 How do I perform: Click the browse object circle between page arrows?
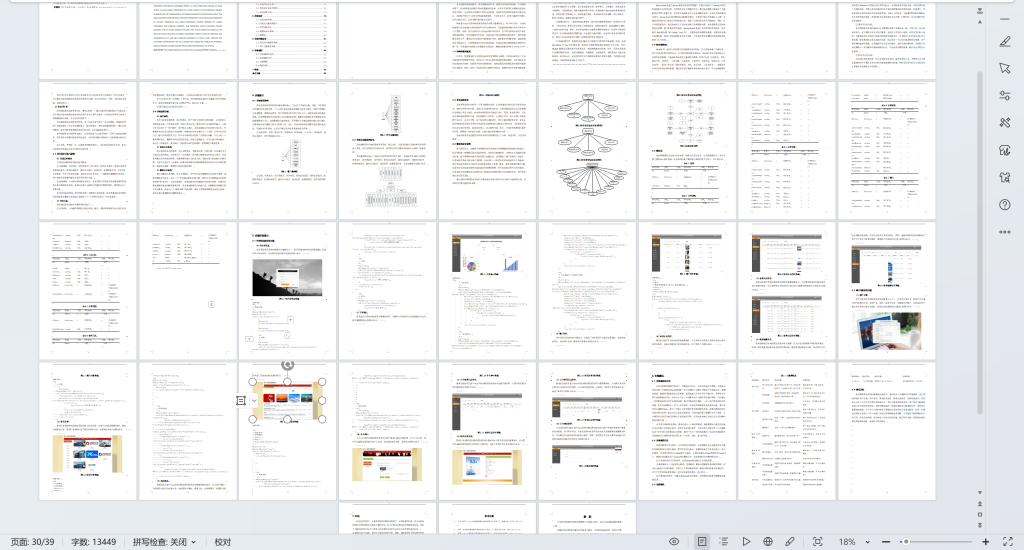[x=980, y=514]
